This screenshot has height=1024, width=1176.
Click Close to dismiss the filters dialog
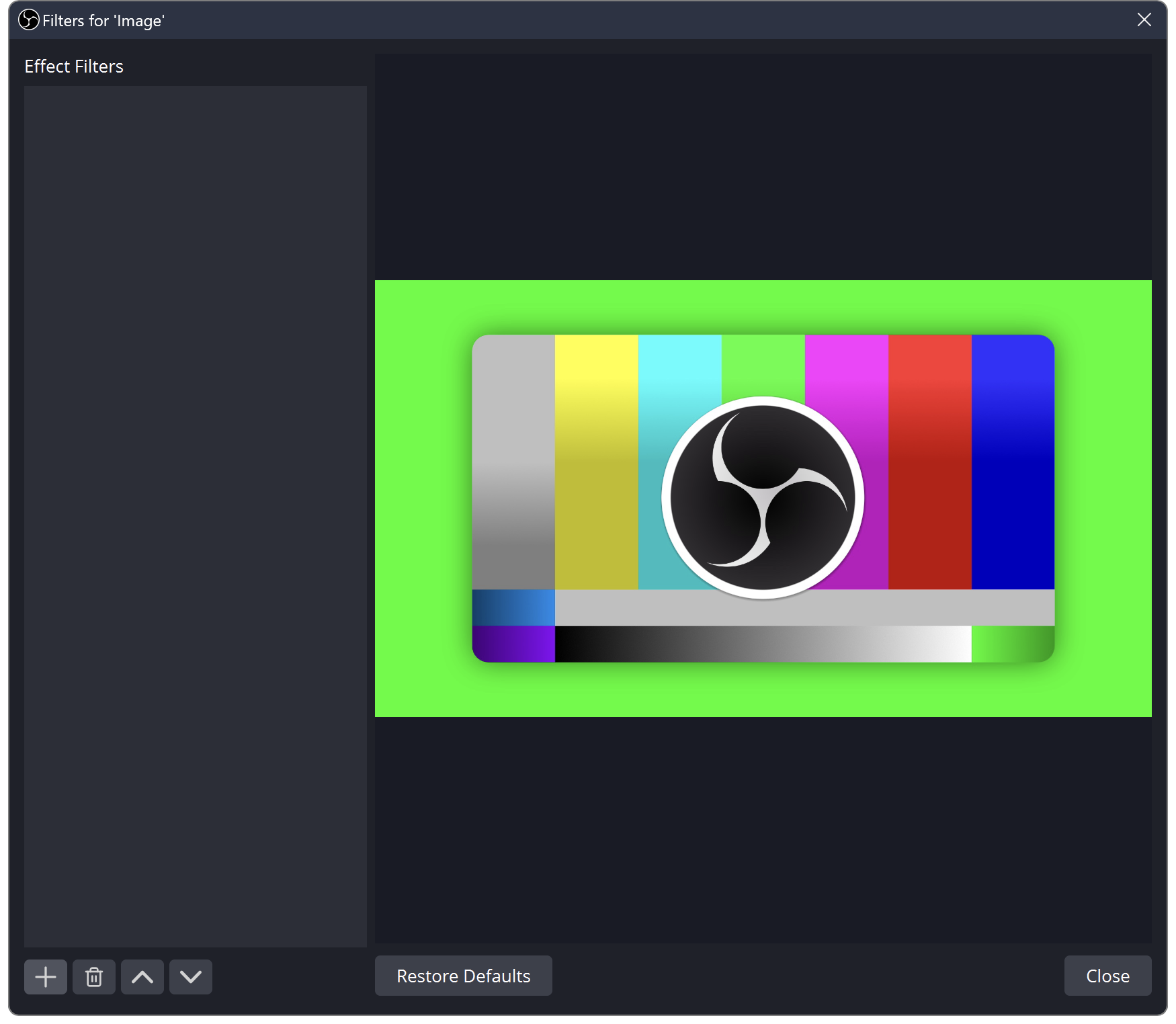[x=1107, y=976]
